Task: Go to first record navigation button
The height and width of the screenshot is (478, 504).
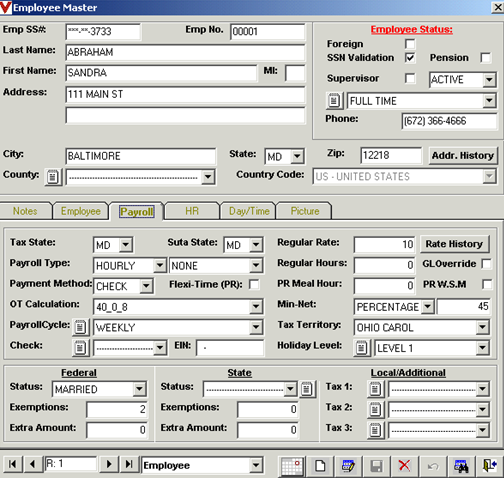Action: pyautogui.click(x=13, y=464)
